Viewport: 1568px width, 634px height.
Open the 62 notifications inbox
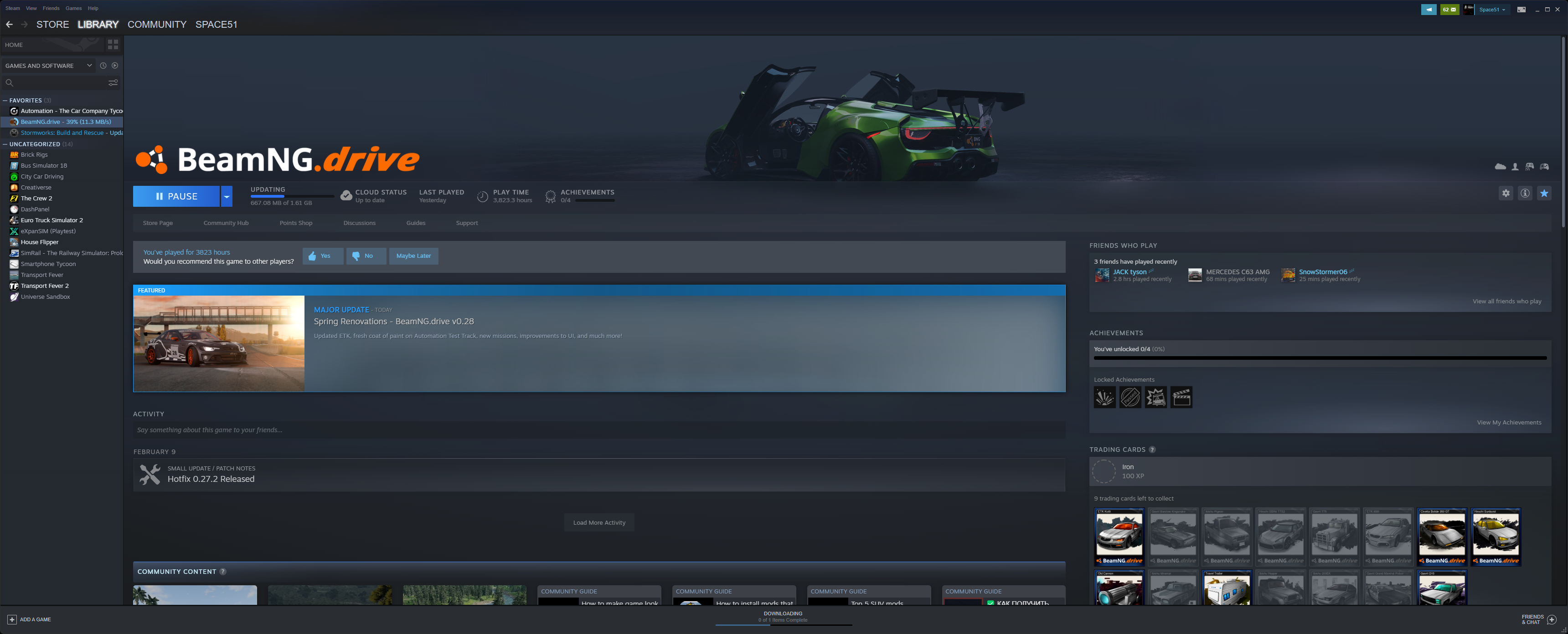click(x=1449, y=9)
